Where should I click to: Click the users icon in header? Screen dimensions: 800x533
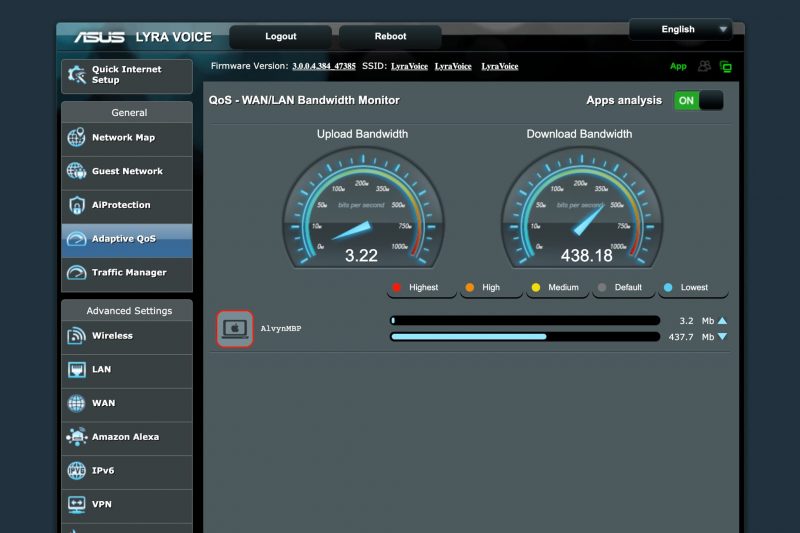pyautogui.click(x=704, y=66)
